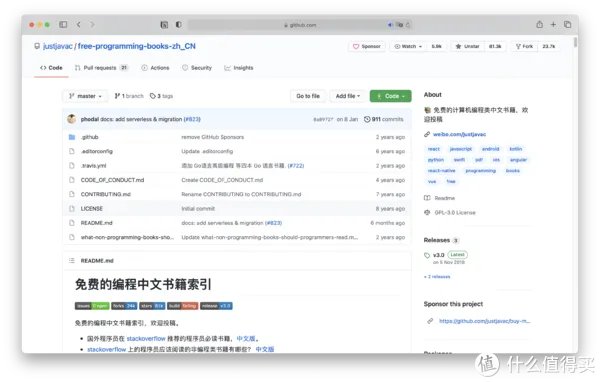Select the react topic tag

(434, 149)
